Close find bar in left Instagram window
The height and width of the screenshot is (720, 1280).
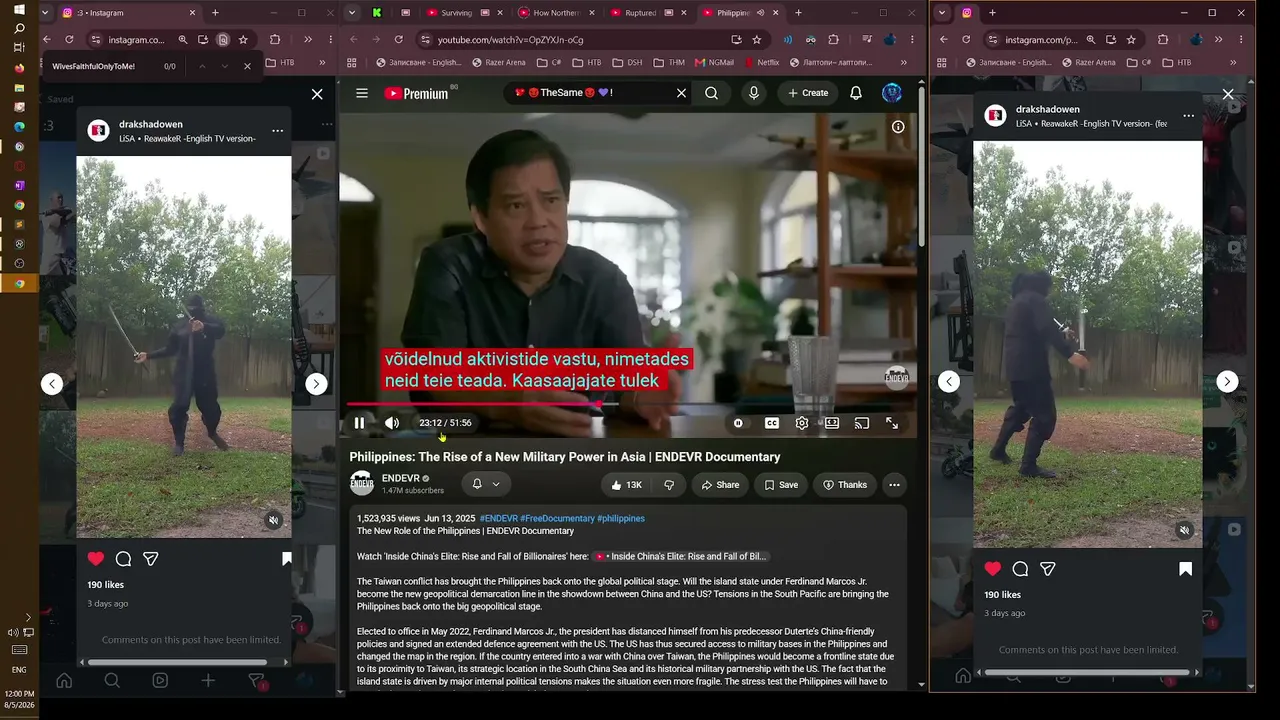pyautogui.click(x=247, y=66)
